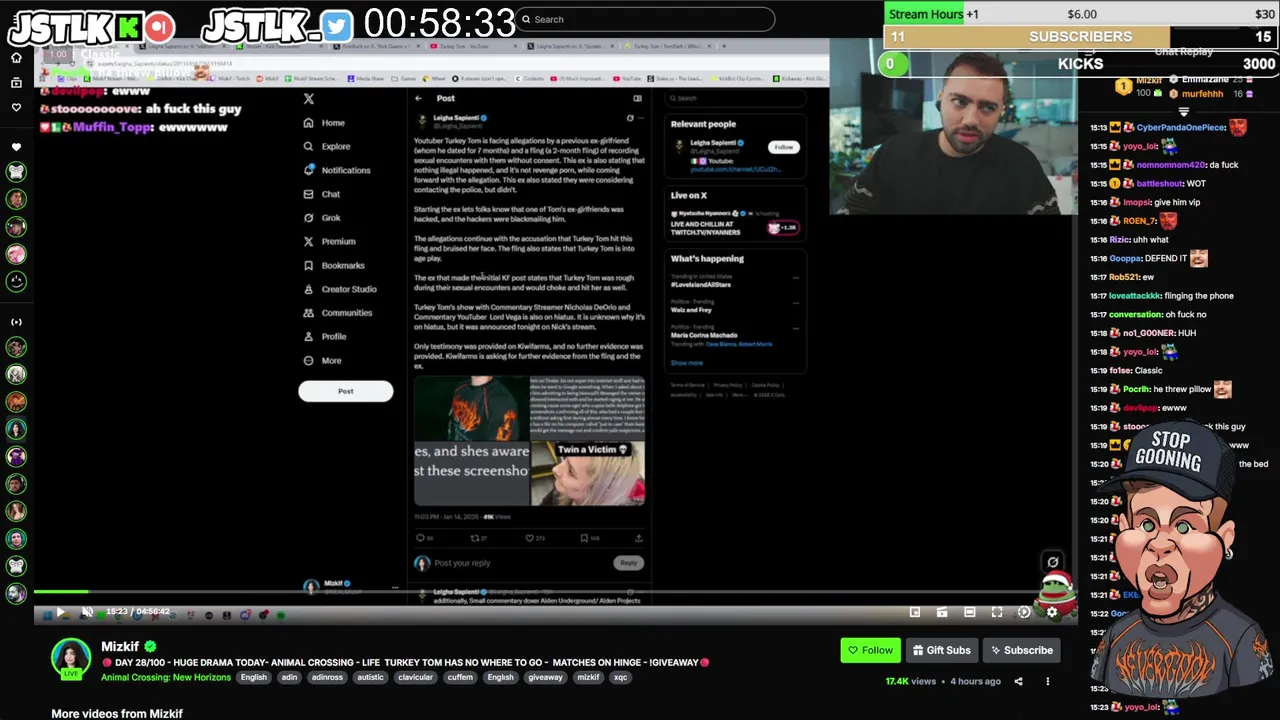Expand More in X sidebar
1280x720 pixels.
pos(322,361)
